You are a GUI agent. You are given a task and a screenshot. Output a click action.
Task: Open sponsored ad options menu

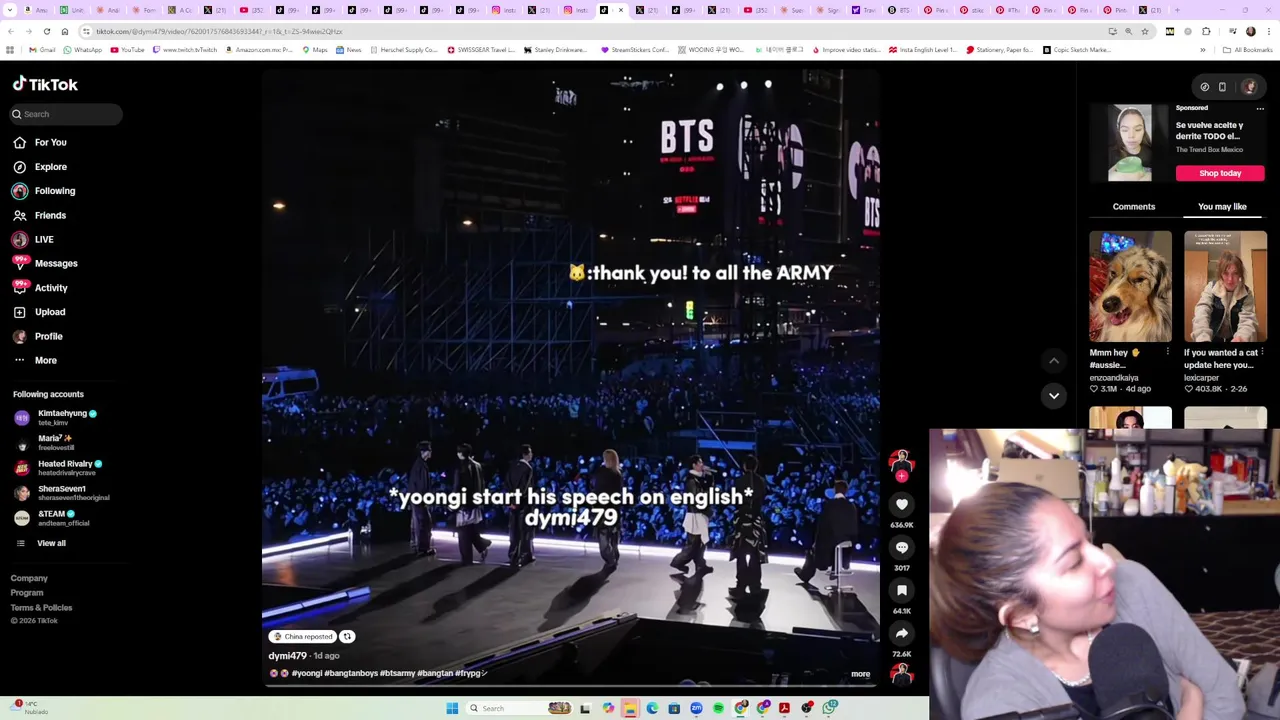pyautogui.click(x=1260, y=108)
